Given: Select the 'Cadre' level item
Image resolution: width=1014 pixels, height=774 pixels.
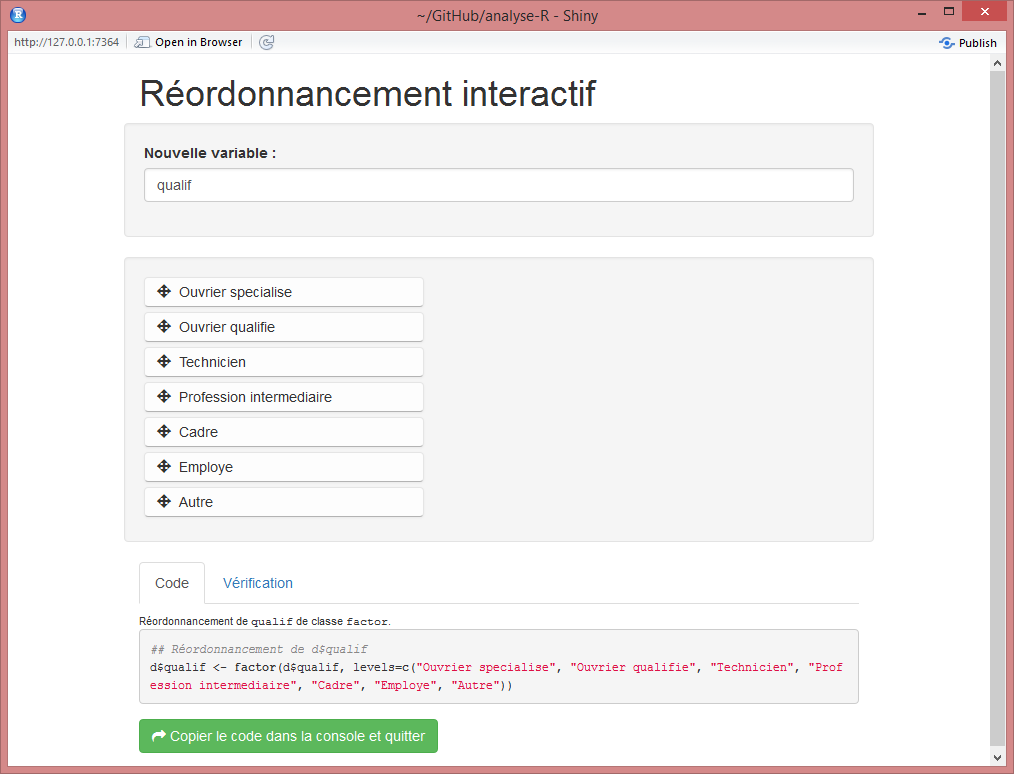Looking at the screenshot, I should 284,431.
